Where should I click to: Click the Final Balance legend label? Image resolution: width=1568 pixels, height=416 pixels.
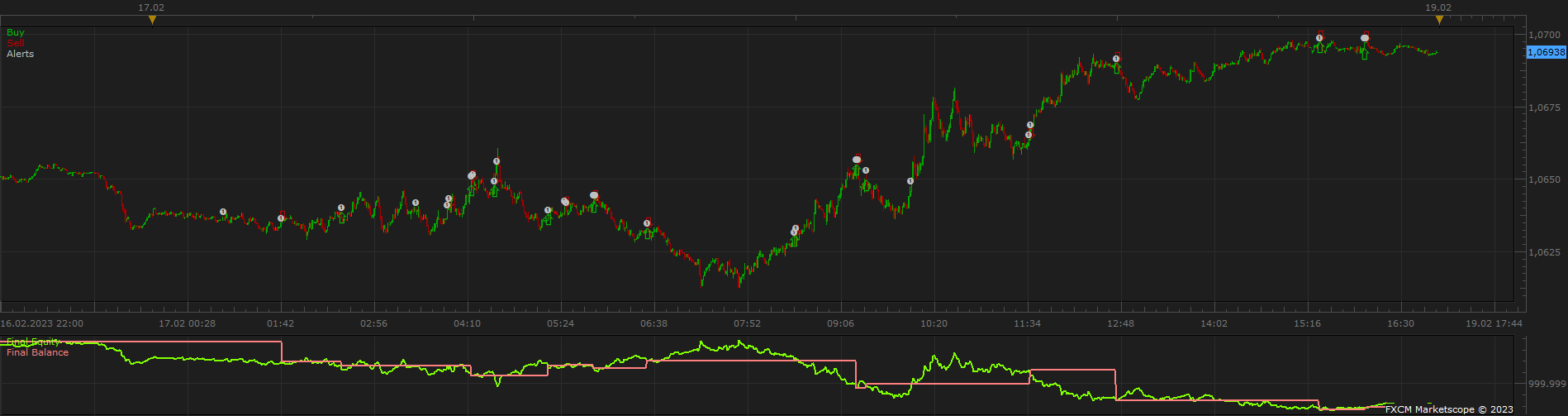click(37, 352)
